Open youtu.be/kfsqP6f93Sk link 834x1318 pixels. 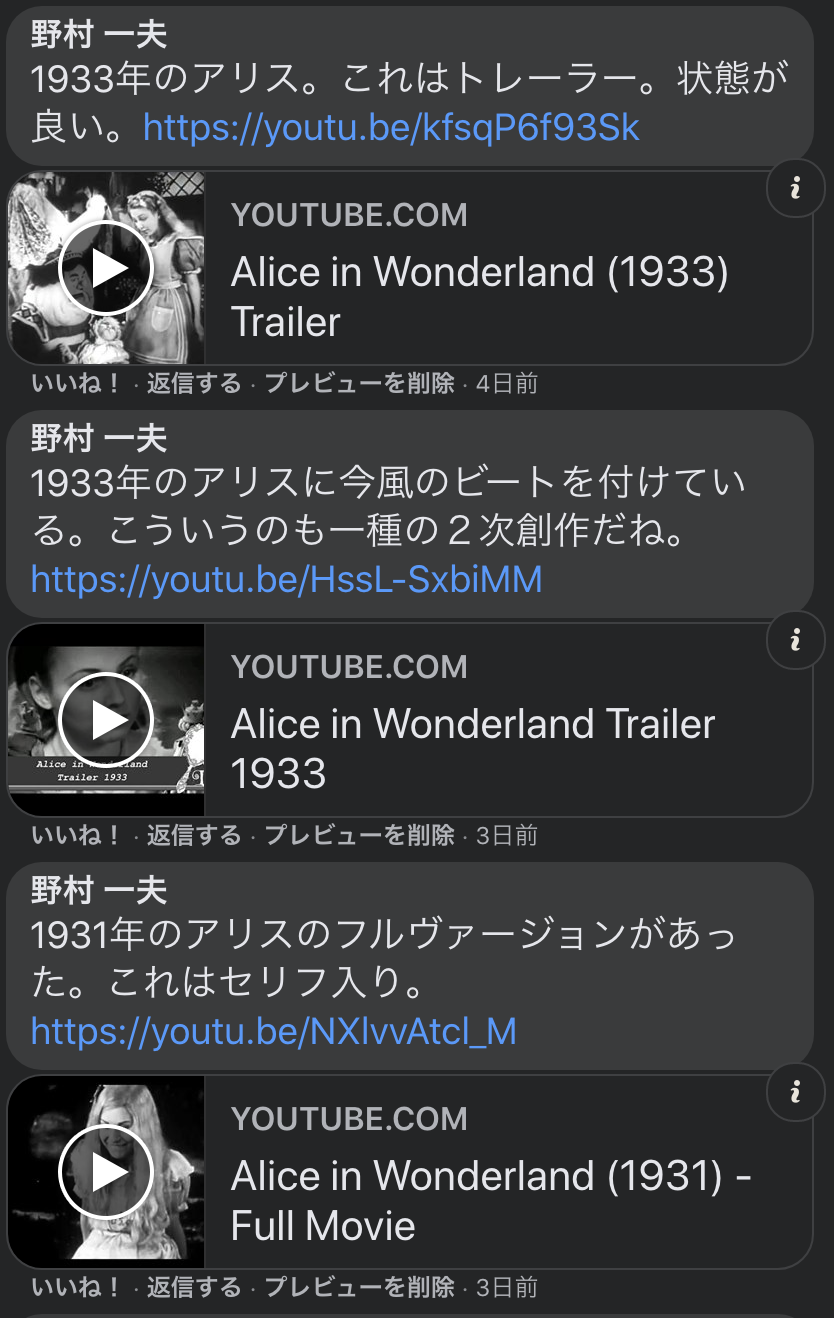click(x=392, y=128)
